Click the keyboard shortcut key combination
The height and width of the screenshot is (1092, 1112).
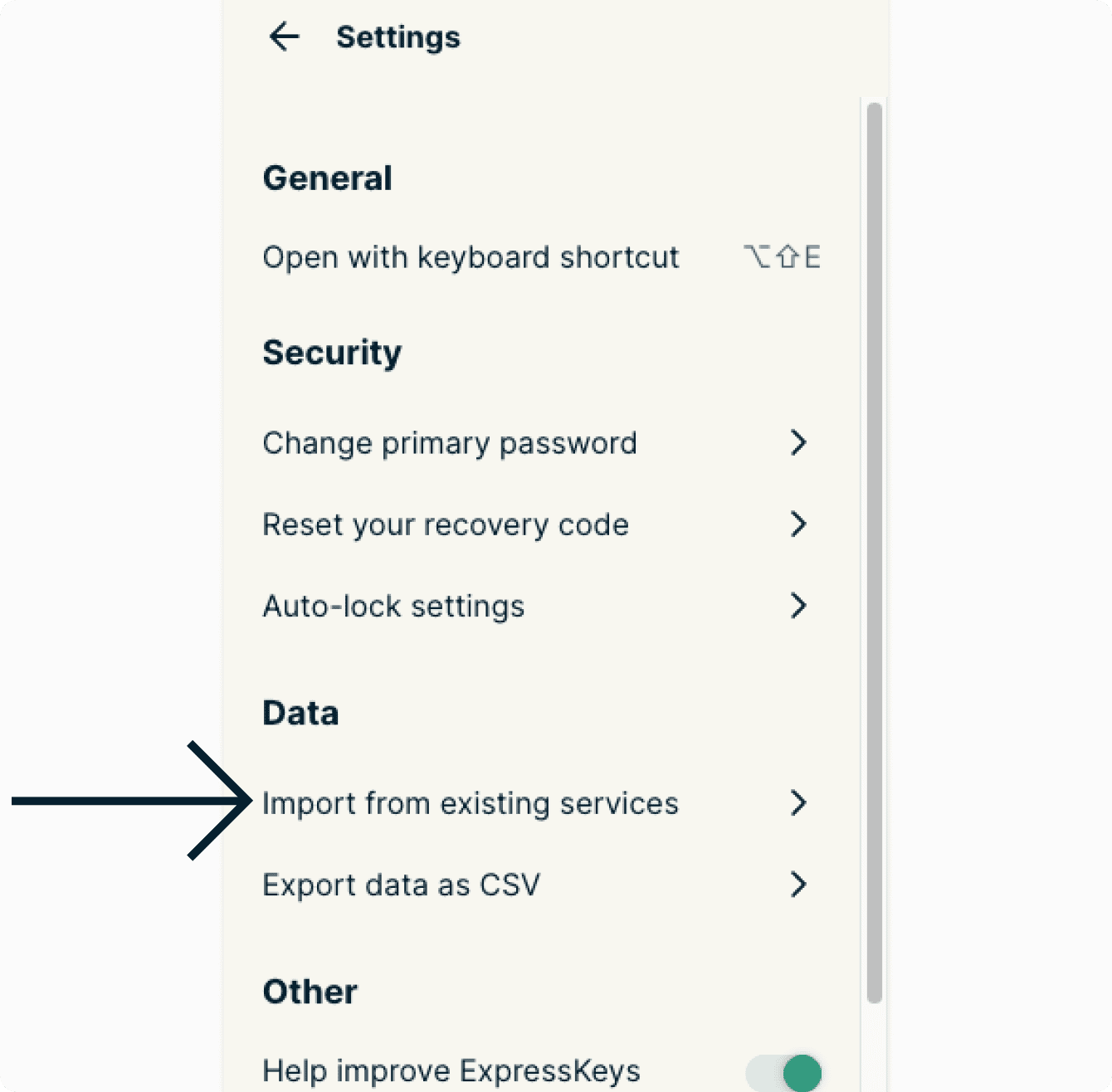[782, 257]
